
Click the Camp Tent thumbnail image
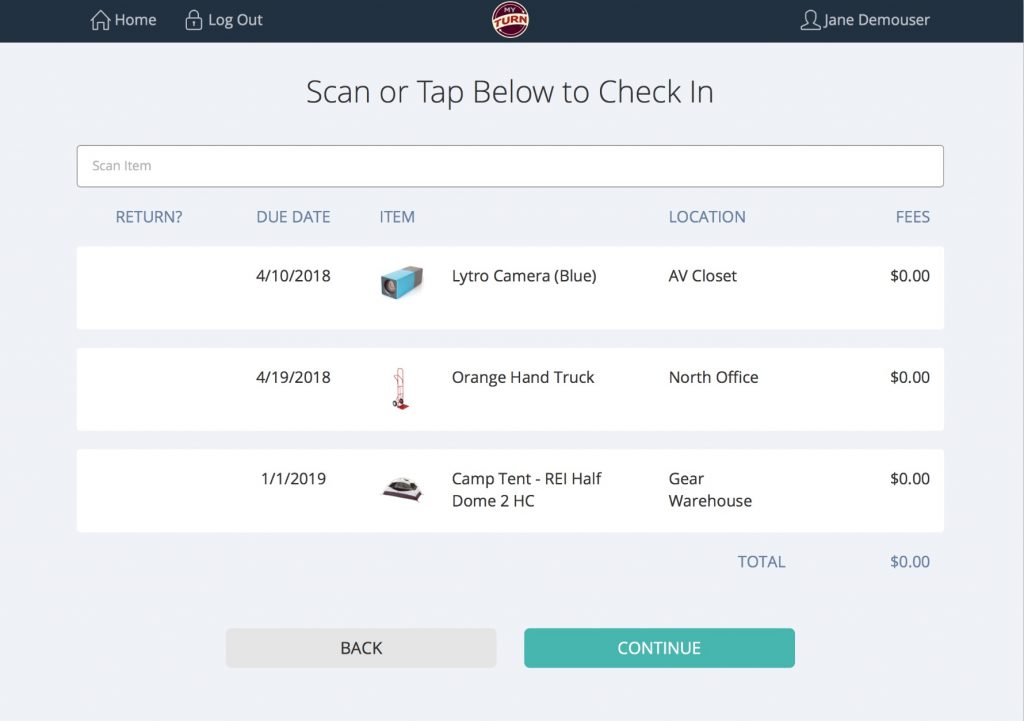point(401,489)
